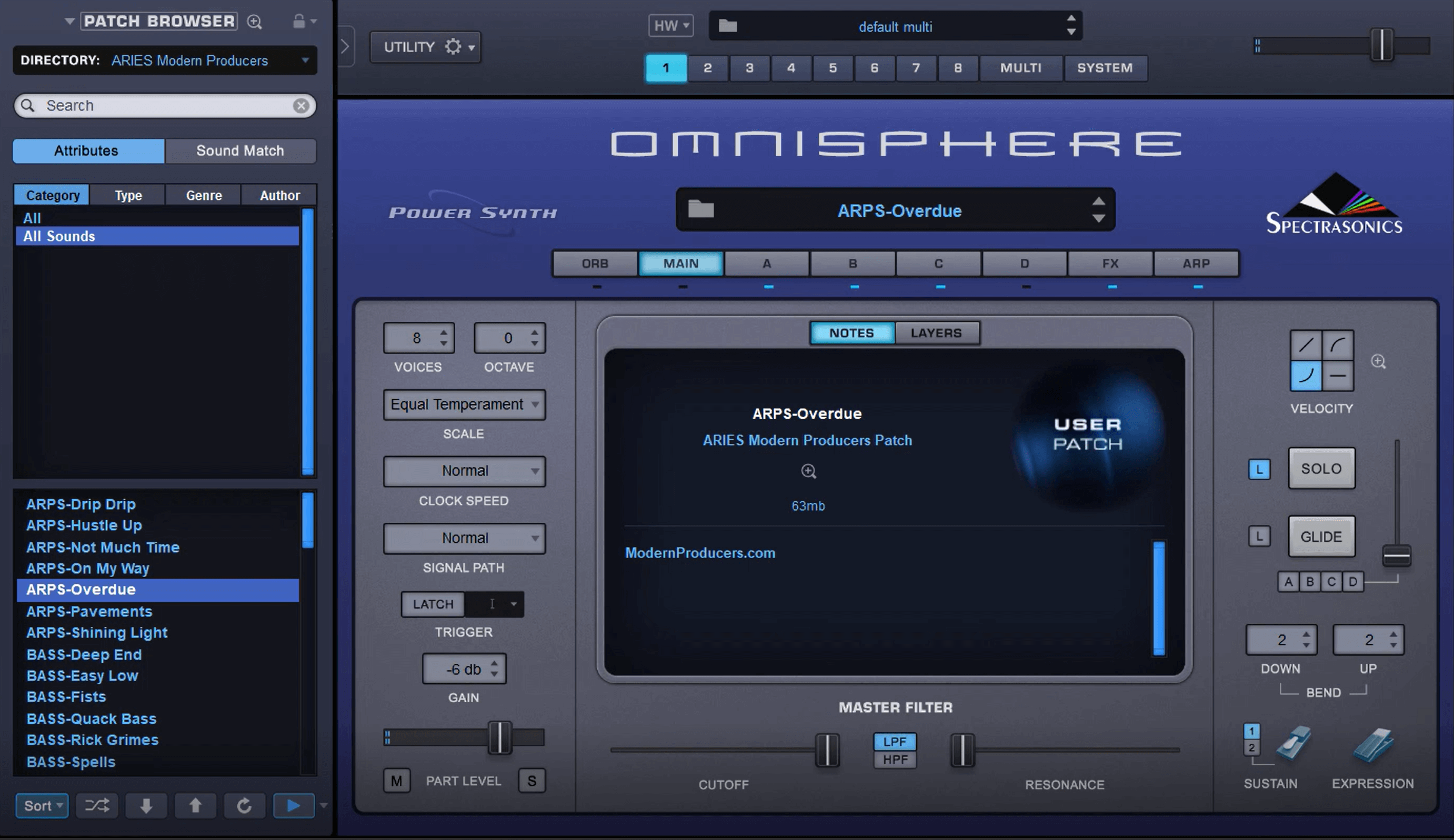Mute the part with M button
Viewport: 1454px width, 840px height.
tap(396, 781)
